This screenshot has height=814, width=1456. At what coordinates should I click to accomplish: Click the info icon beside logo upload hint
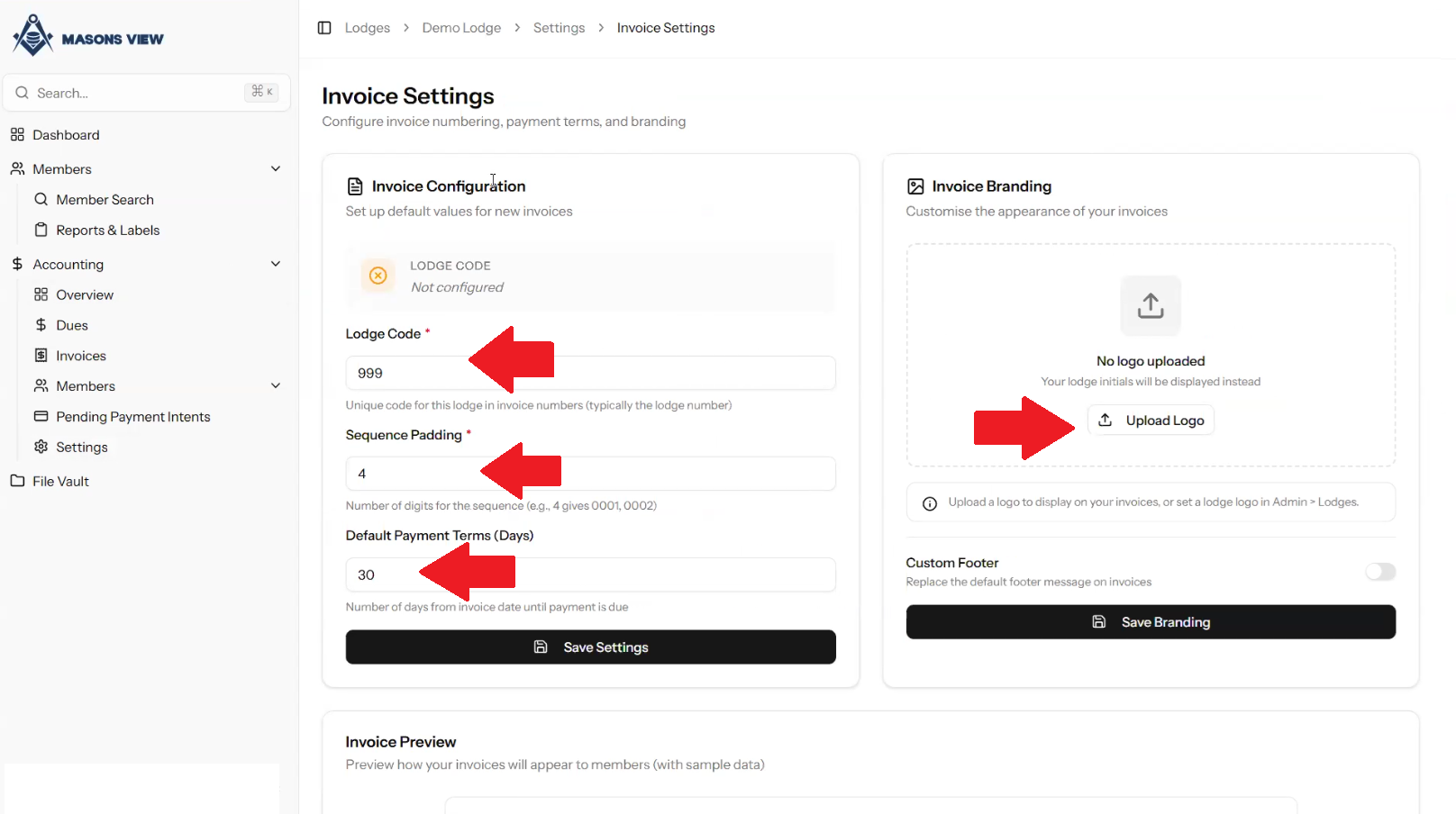(x=930, y=503)
